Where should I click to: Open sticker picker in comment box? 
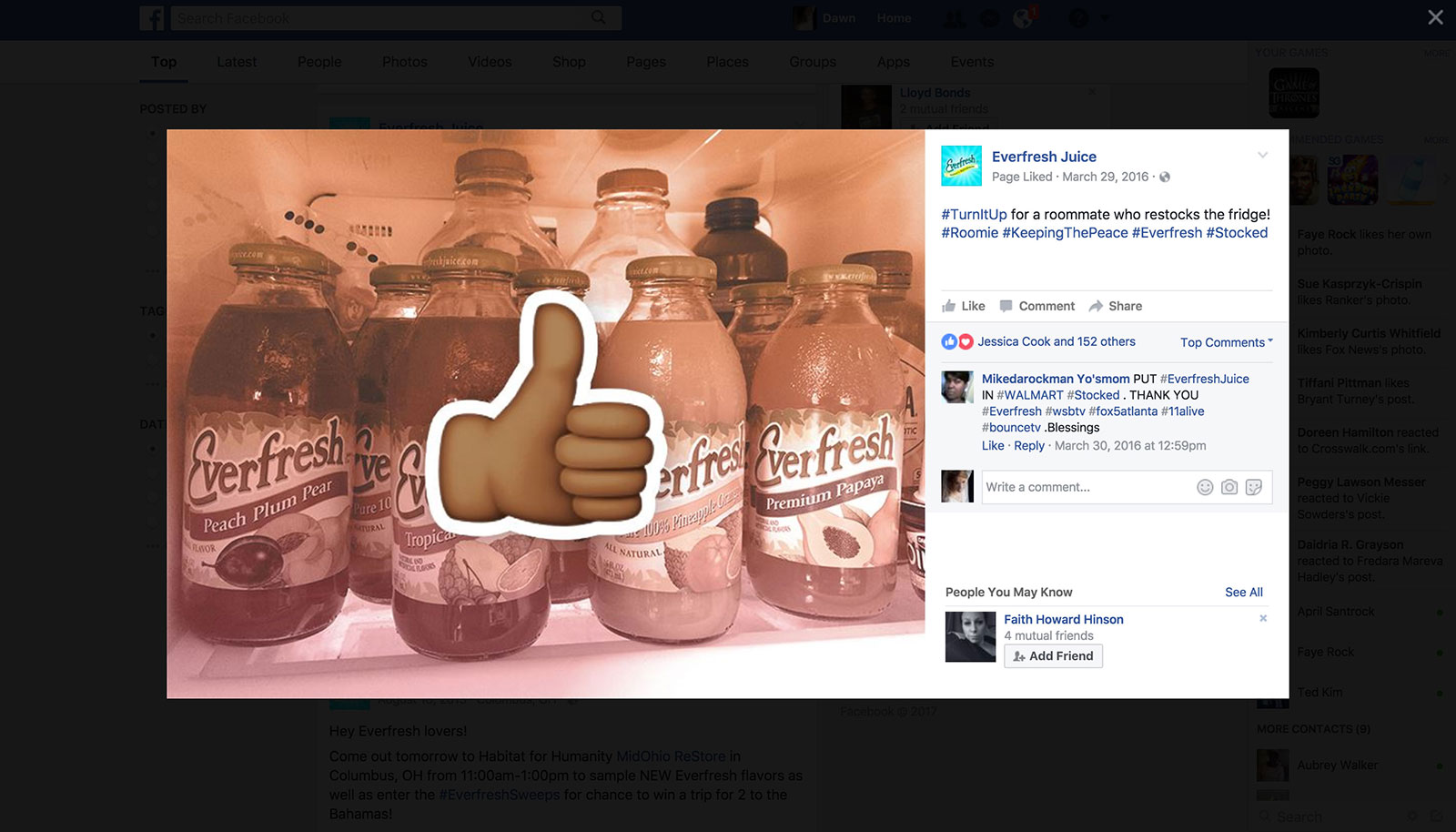point(1254,487)
